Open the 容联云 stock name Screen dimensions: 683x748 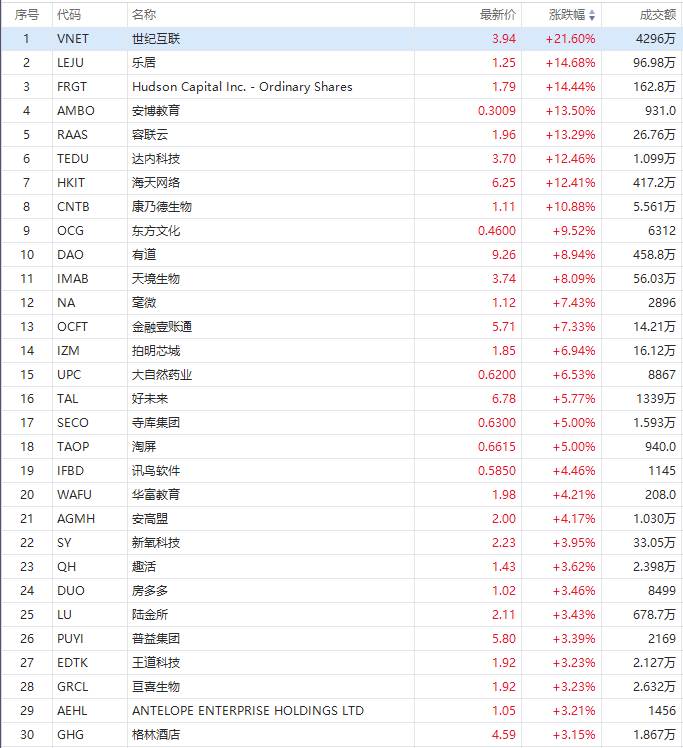click(150, 135)
